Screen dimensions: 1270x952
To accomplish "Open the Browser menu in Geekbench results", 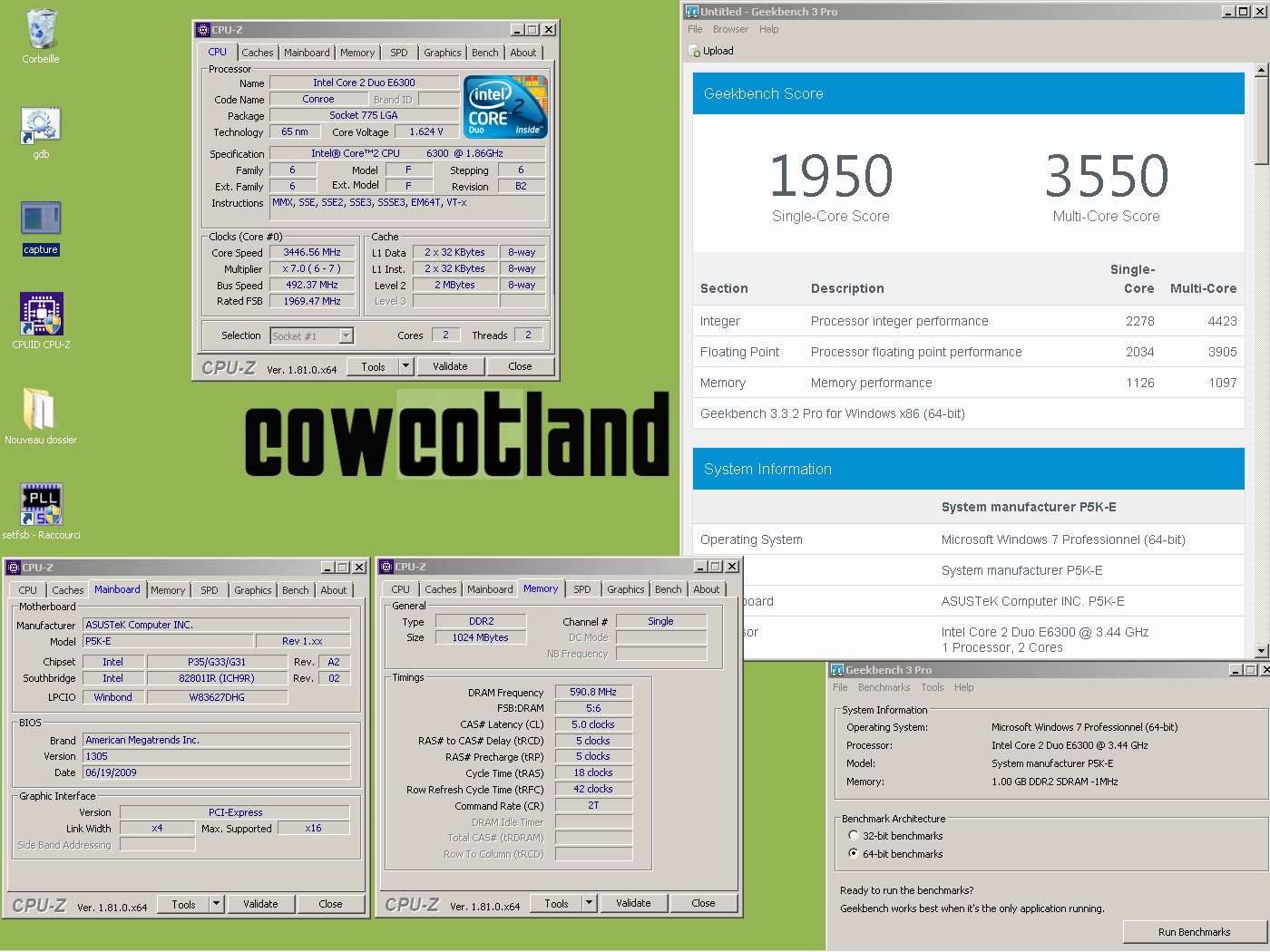I will click(730, 30).
